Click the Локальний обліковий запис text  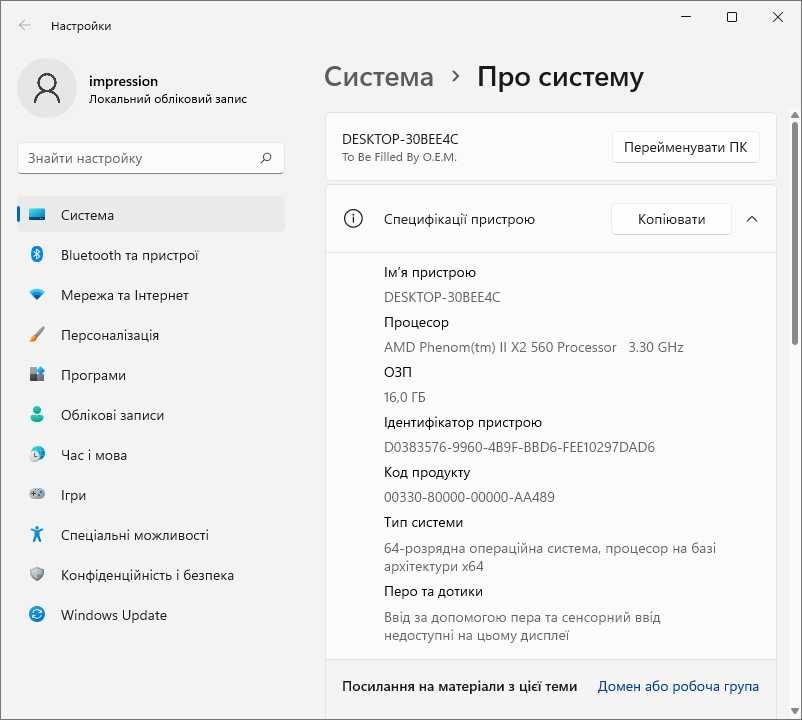[x=168, y=99]
